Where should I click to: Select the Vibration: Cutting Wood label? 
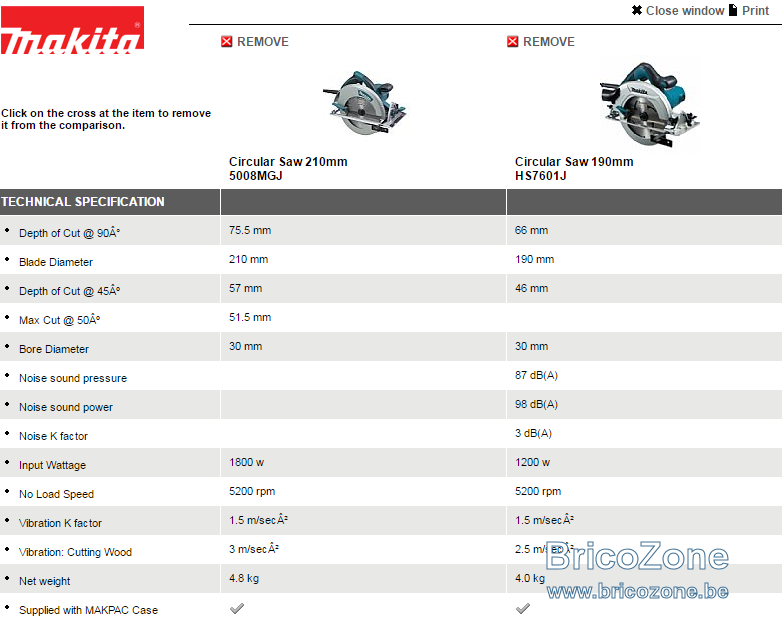pos(75,552)
